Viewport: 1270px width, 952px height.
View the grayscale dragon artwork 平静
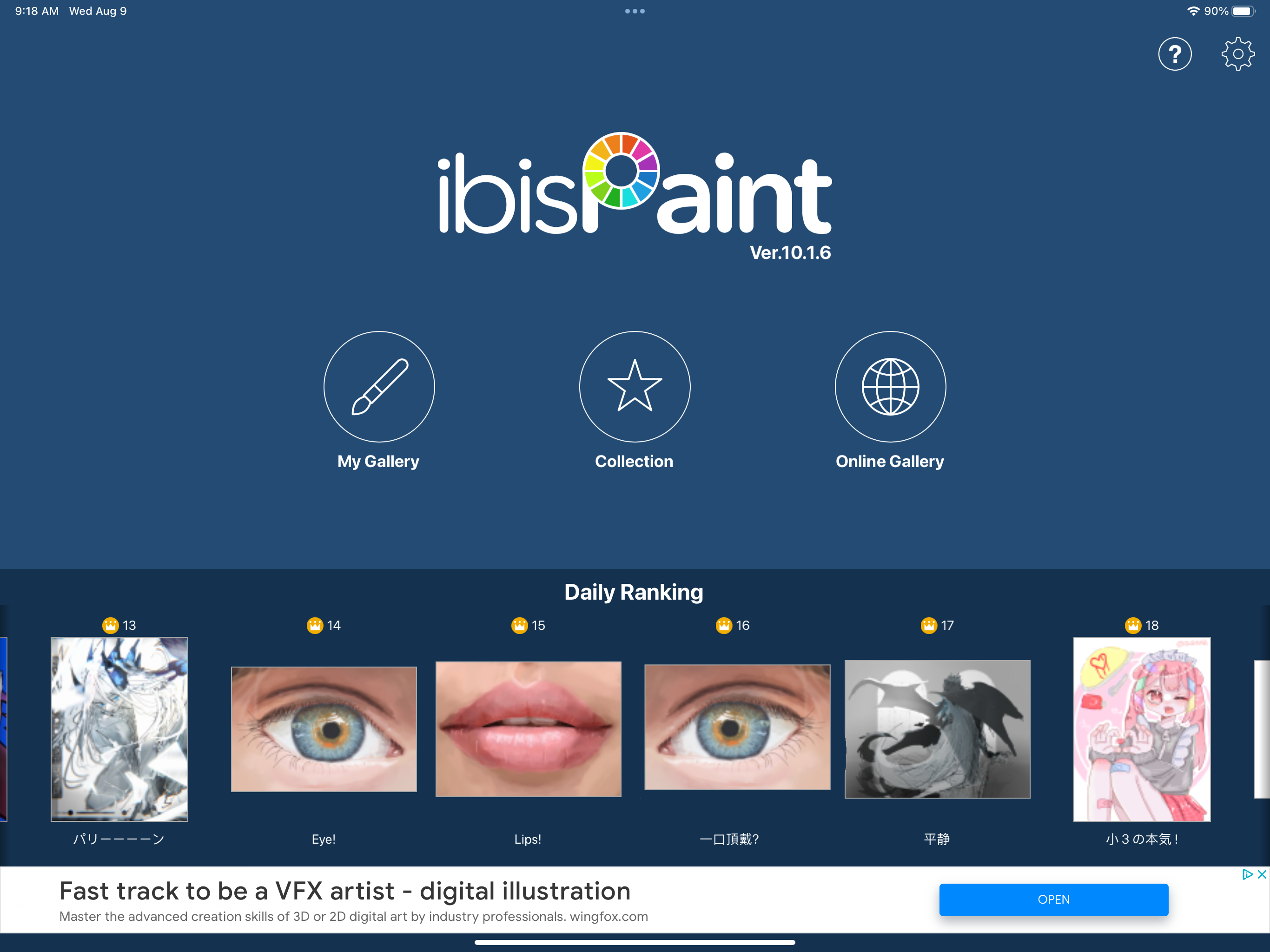coord(937,729)
